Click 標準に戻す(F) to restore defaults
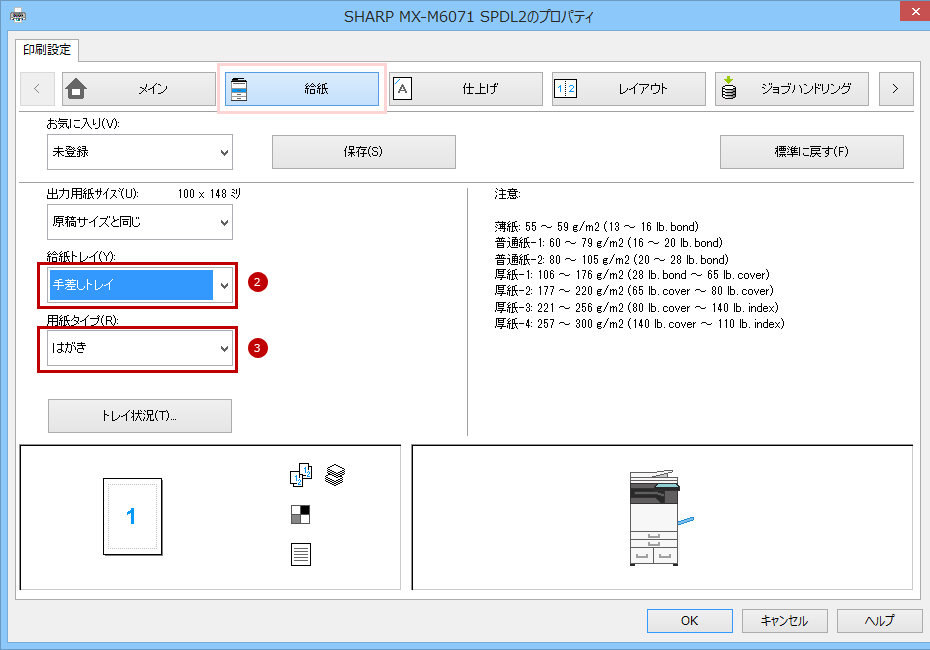Image resolution: width=930 pixels, height=650 pixels. 811,152
